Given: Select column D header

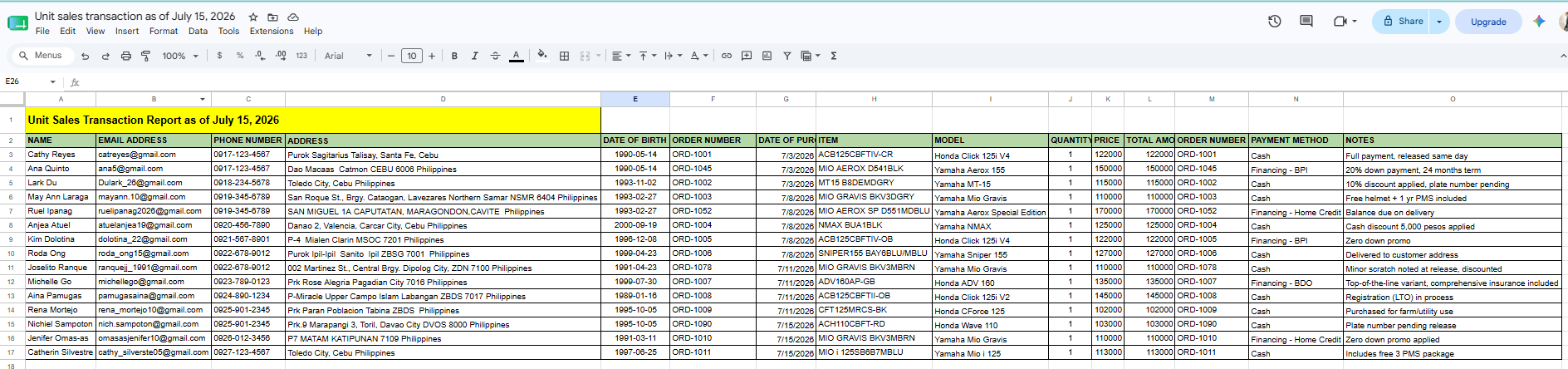Looking at the screenshot, I should (443, 99).
